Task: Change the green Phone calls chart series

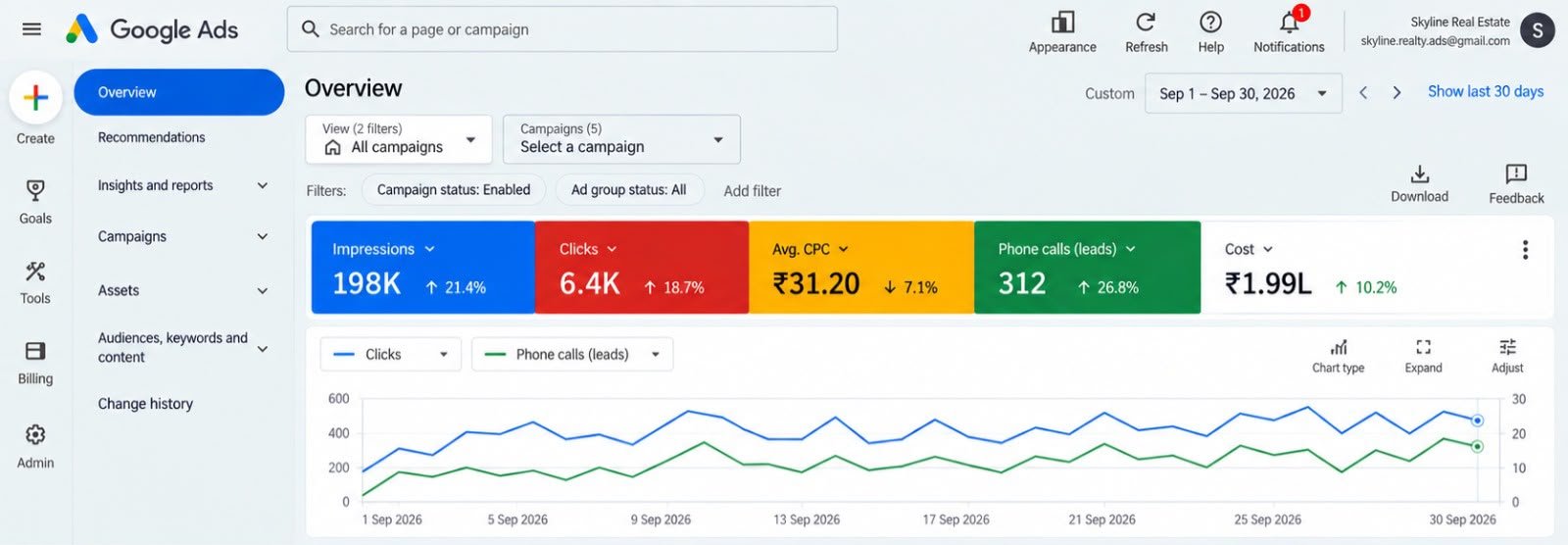Action: coord(572,354)
